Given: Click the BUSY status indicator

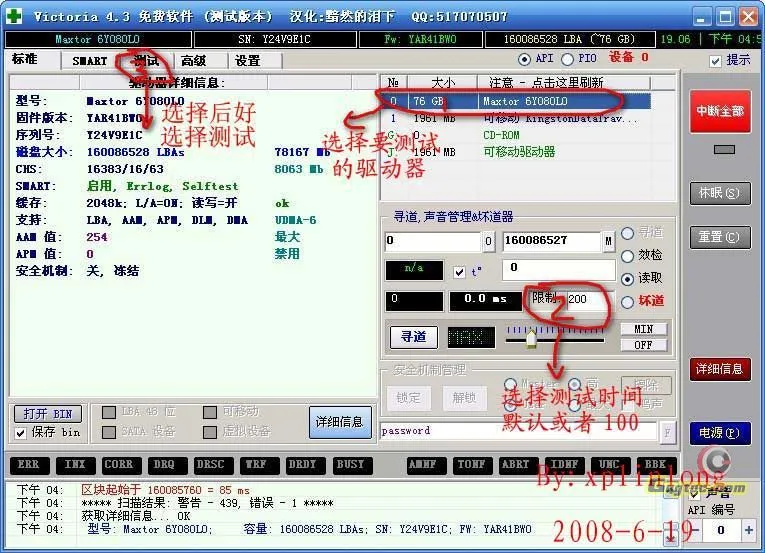Looking at the screenshot, I should 351,465.
